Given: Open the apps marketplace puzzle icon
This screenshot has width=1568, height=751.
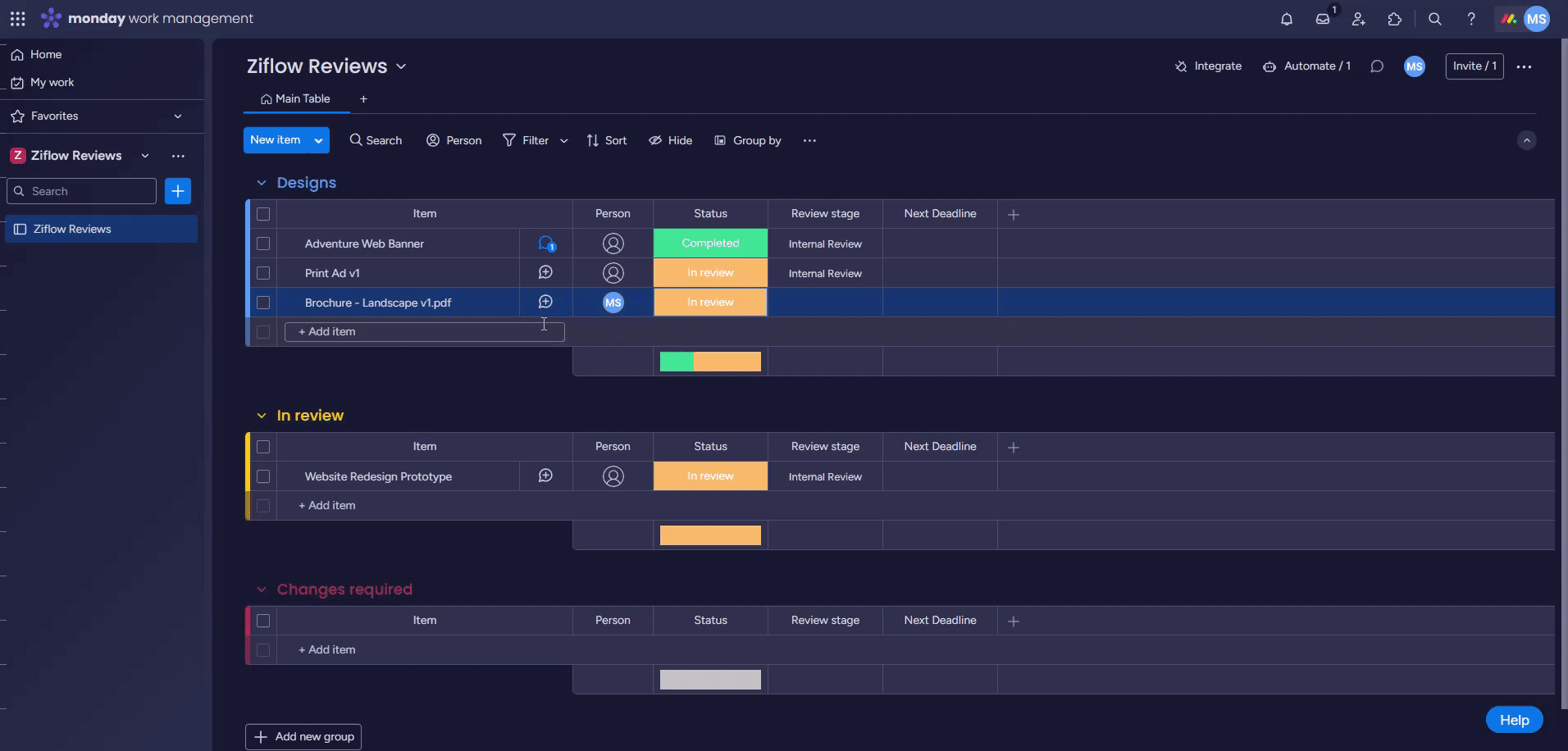Looking at the screenshot, I should coord(1394,19).
